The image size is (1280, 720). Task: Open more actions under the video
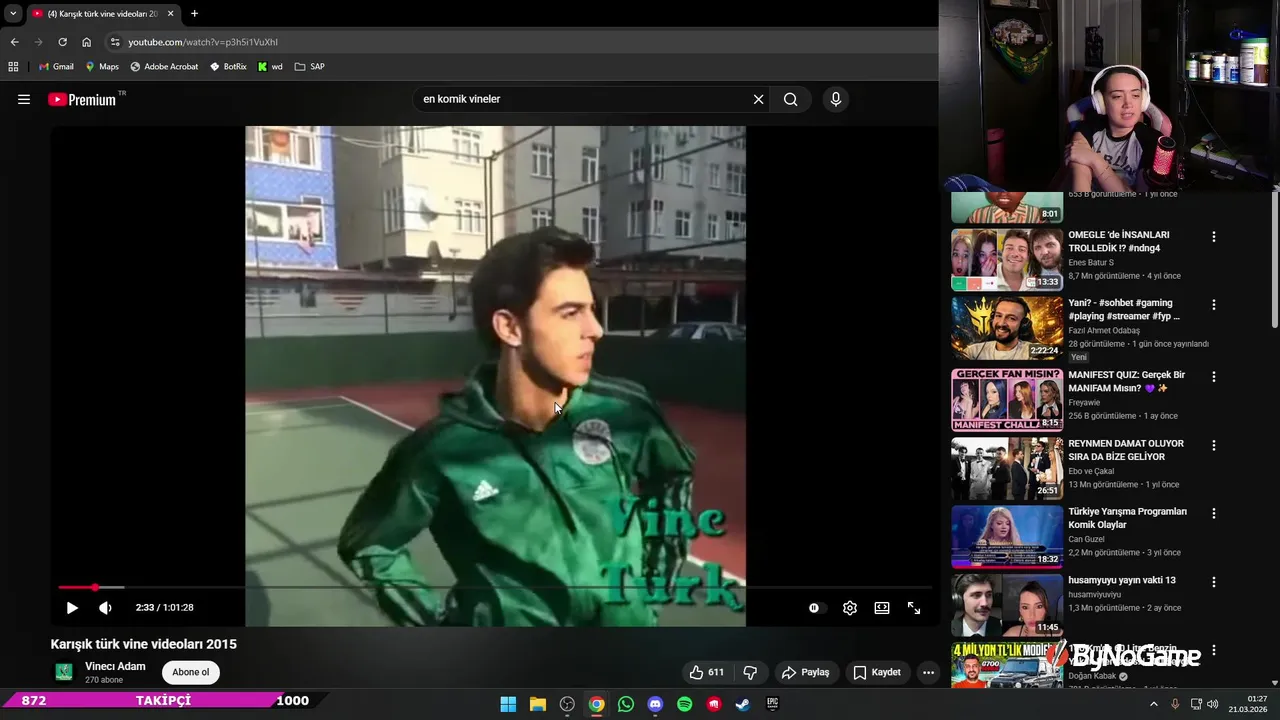[x=928, y=672]
